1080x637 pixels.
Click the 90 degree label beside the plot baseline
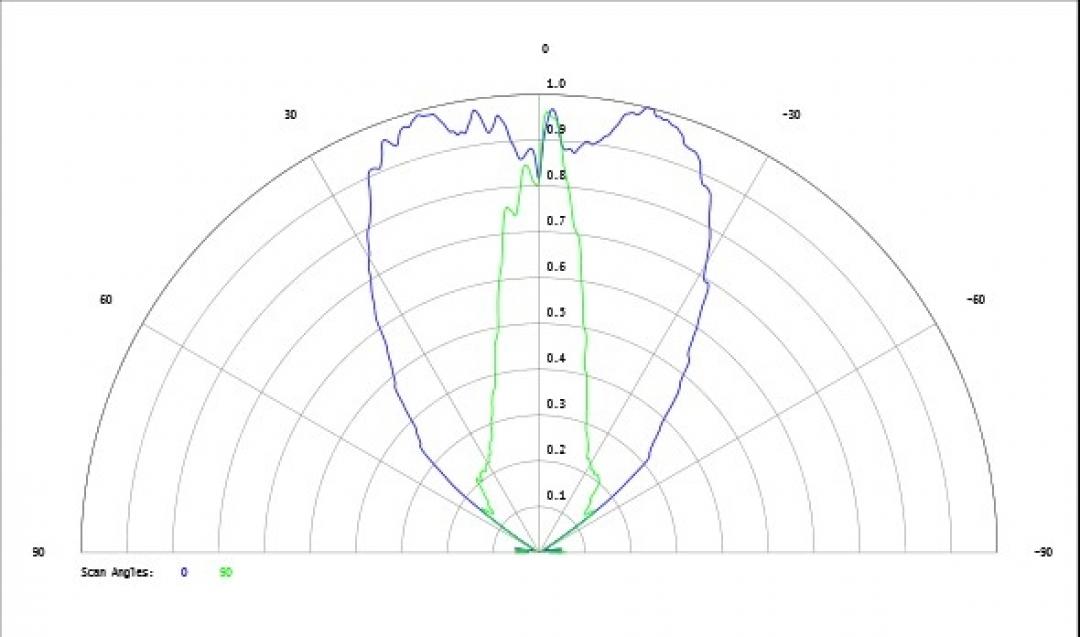[x=38, y=552]
